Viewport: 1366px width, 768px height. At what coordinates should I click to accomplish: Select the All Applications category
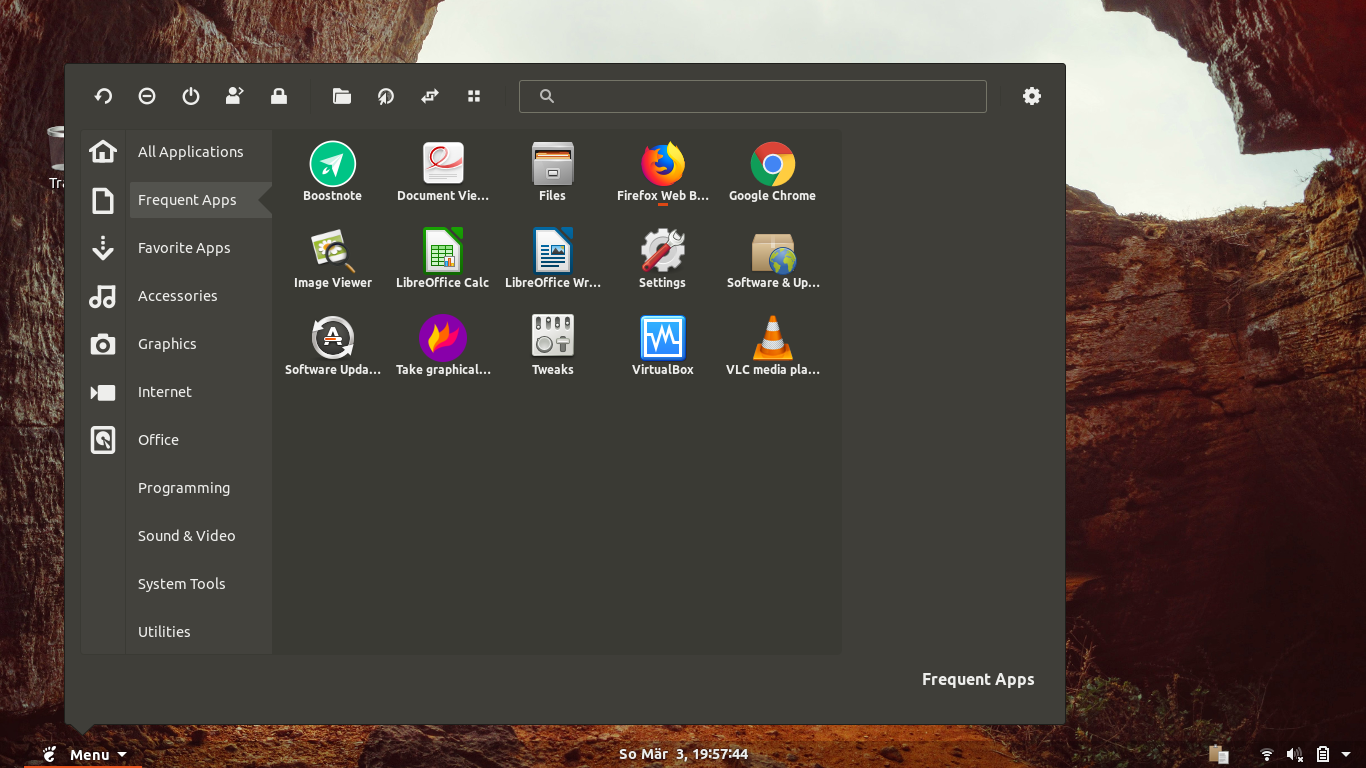[x=200, y=152]
